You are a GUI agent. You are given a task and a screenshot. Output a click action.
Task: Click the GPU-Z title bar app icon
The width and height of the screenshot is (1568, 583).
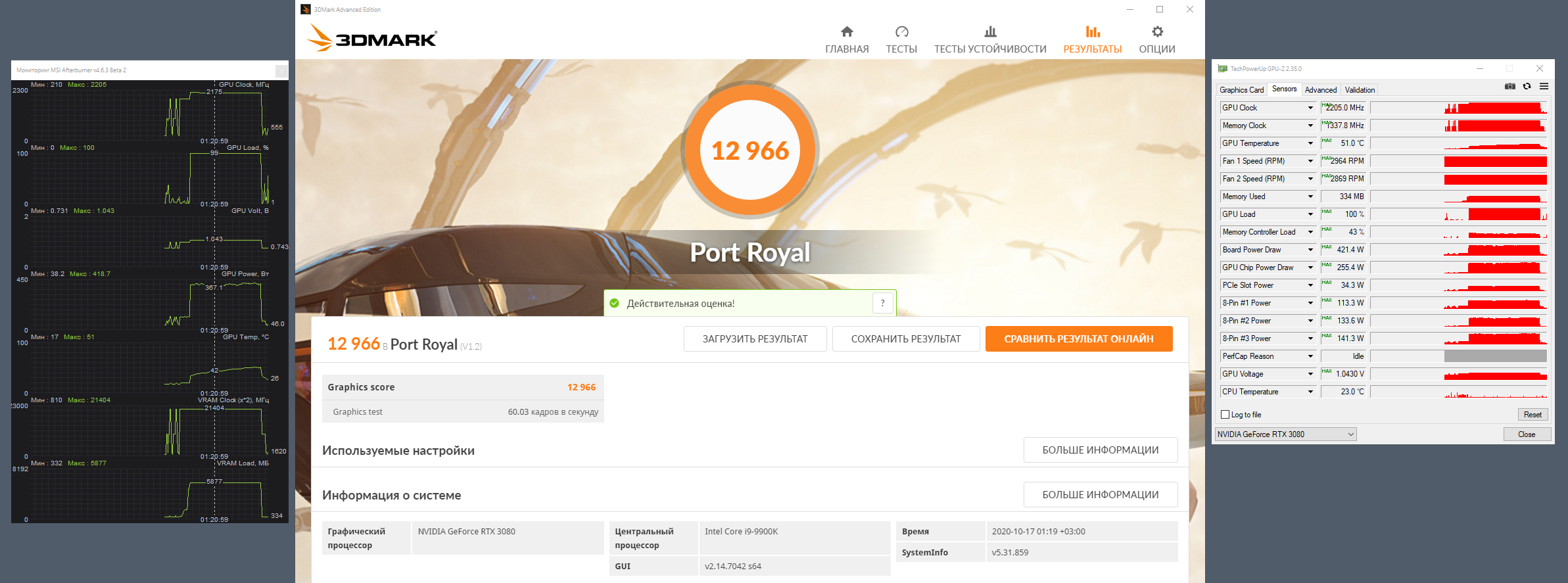pos(1222,68)
